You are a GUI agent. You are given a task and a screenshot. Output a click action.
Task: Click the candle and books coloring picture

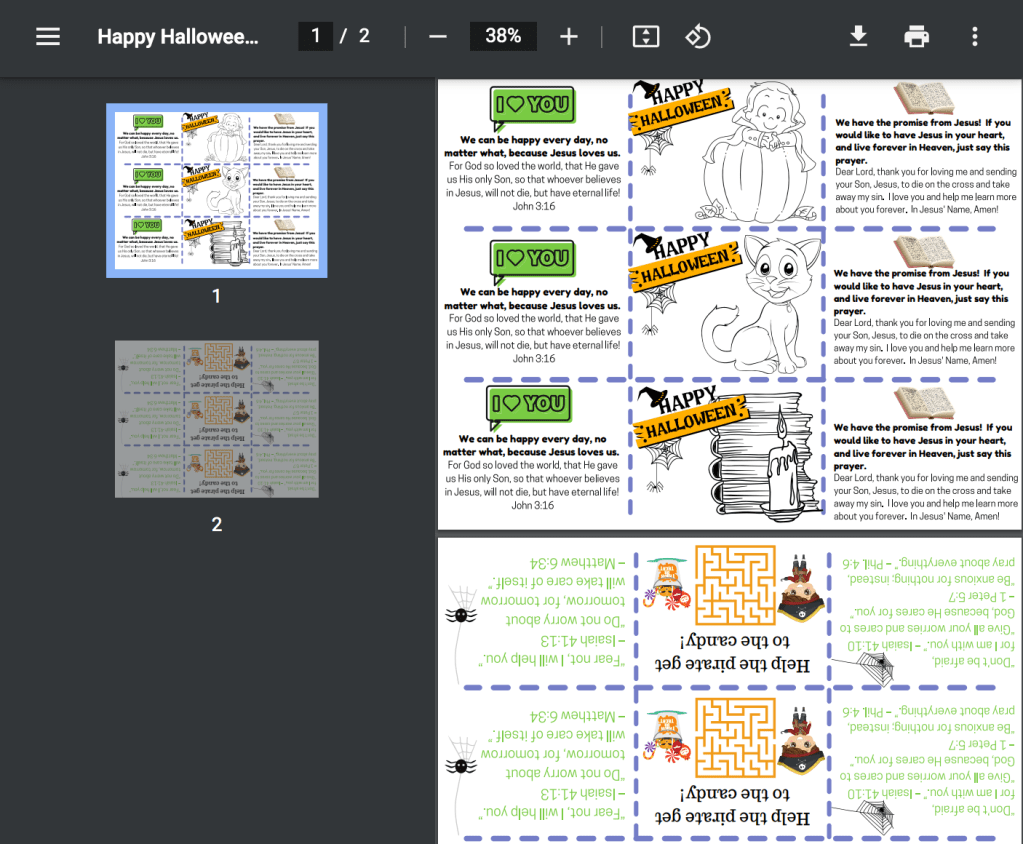coord(760,455)
